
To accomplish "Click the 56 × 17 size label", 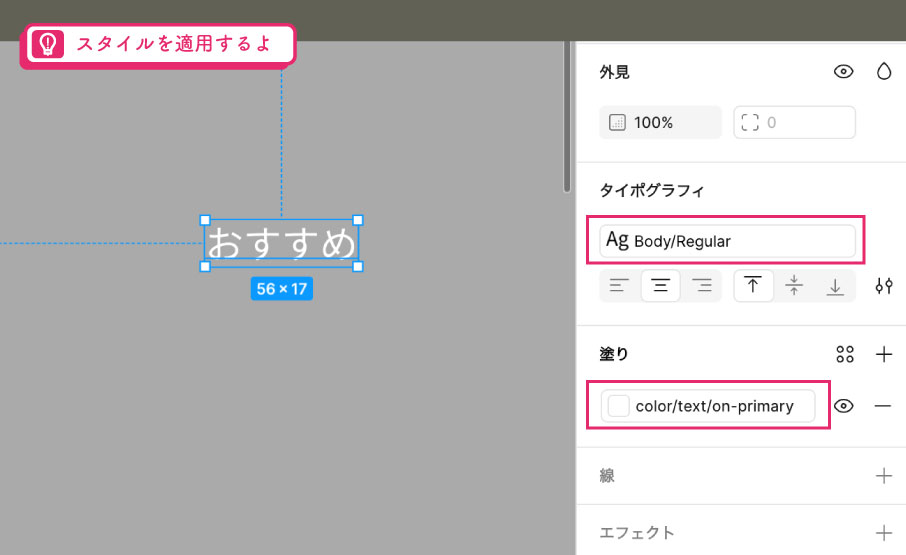I will [x=281, y=289].
